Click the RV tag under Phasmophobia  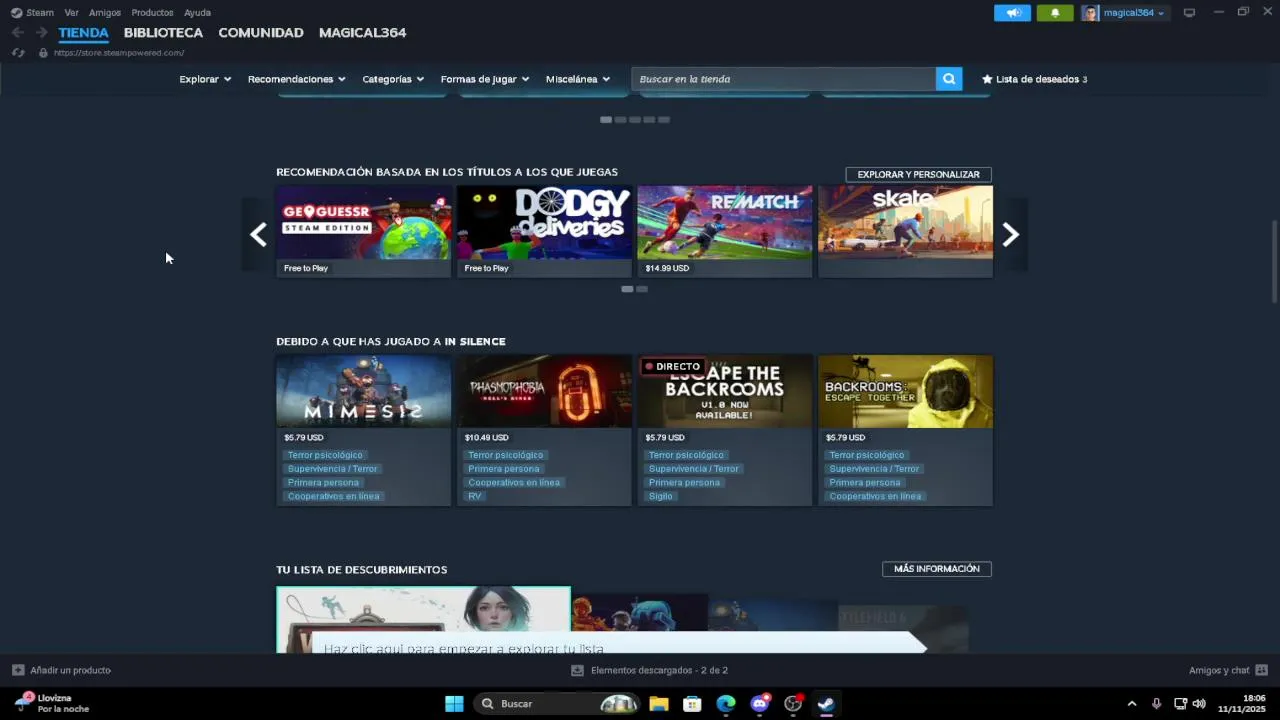(x=475, y=496)
